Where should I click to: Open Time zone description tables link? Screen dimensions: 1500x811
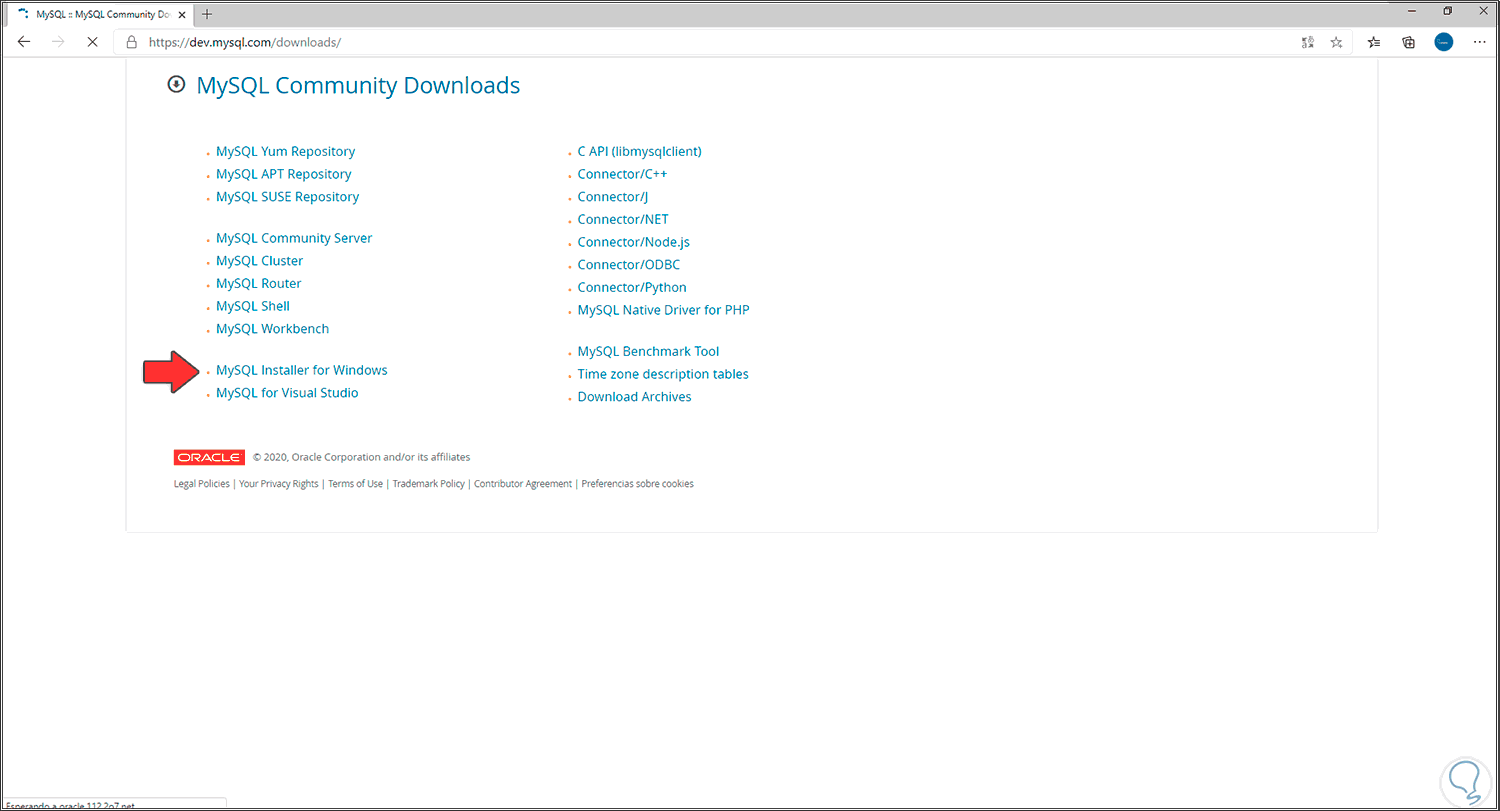(663, 374)
